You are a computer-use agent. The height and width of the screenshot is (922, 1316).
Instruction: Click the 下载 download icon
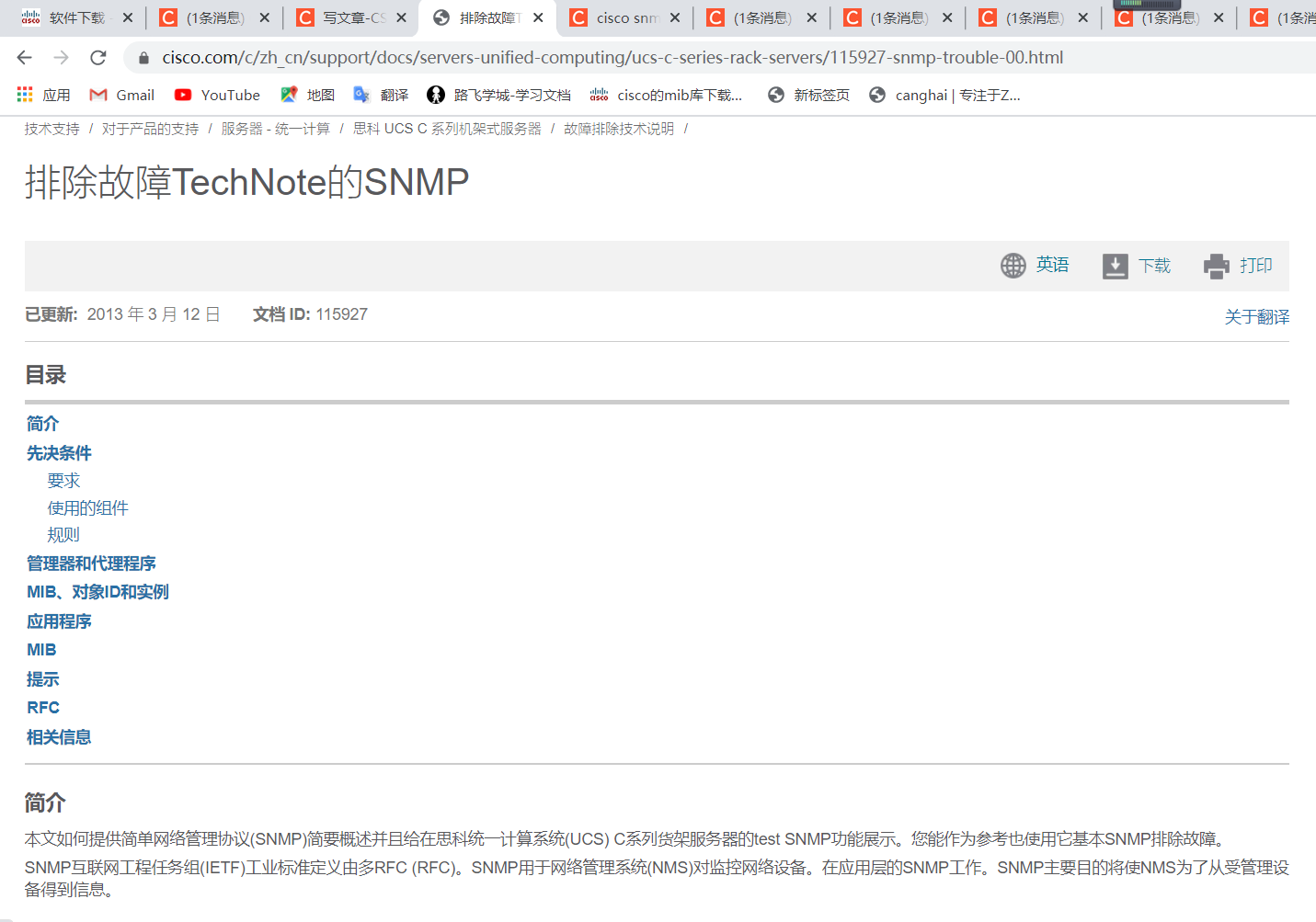(x=1116, y=265)
